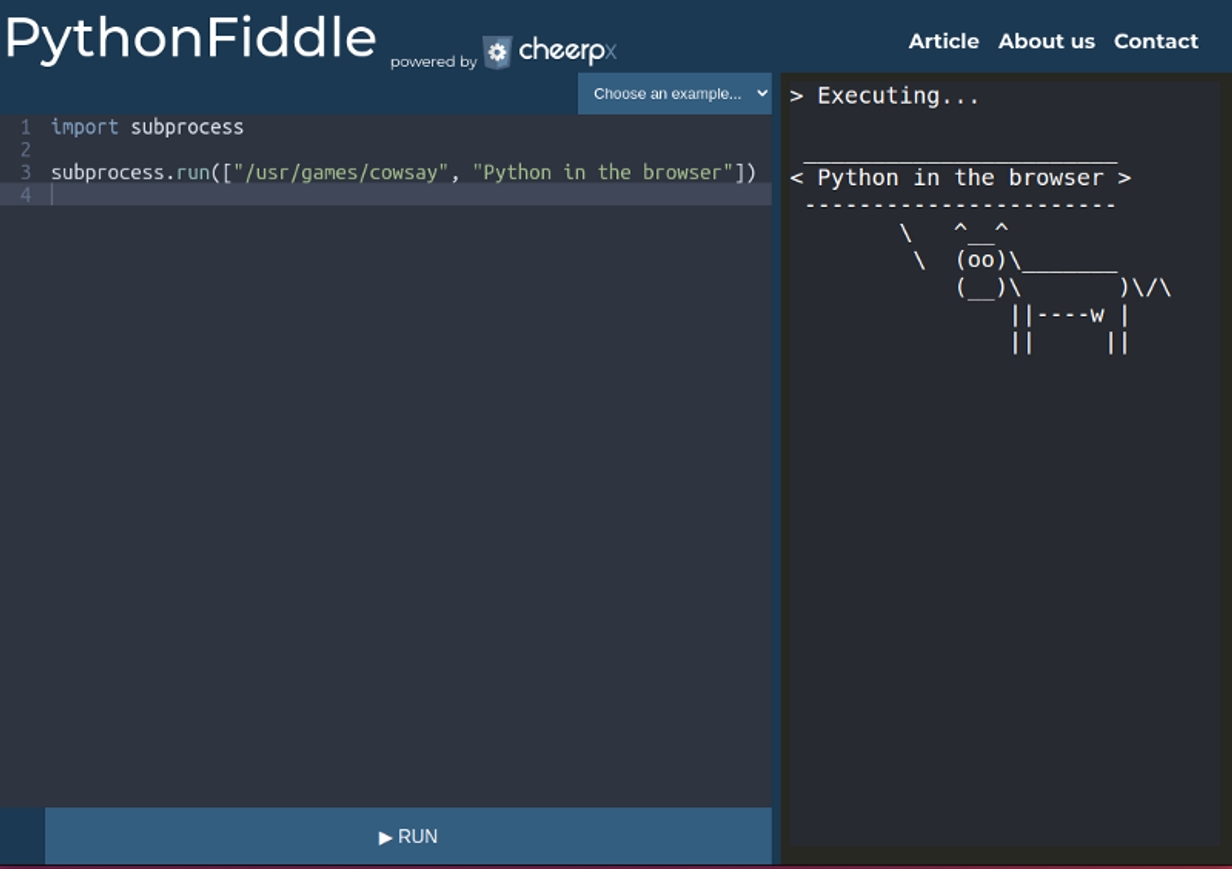Open the Contact page
The height and width of the screenshot is (869, 1232).
1156,41
